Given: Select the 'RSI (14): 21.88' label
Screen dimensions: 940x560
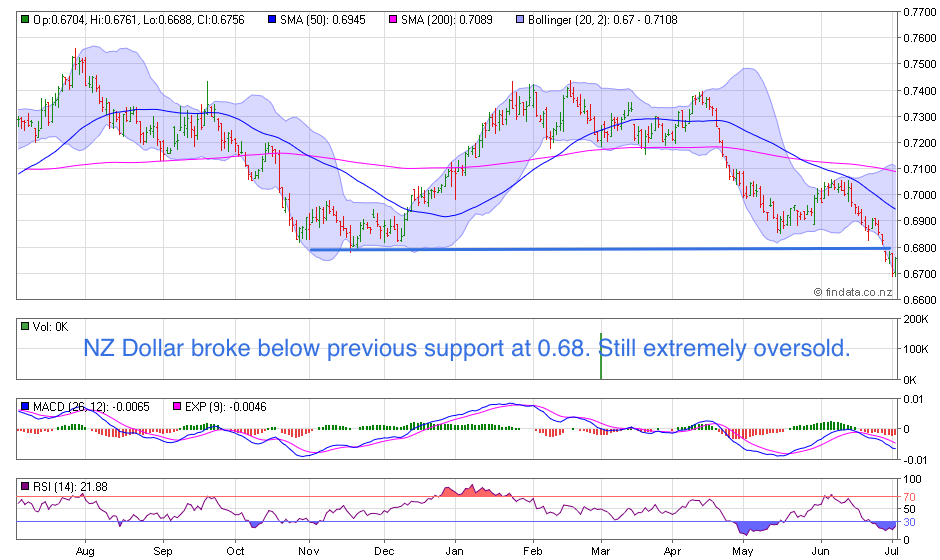Looking at the screenshot, I should [x=70, y=487].
